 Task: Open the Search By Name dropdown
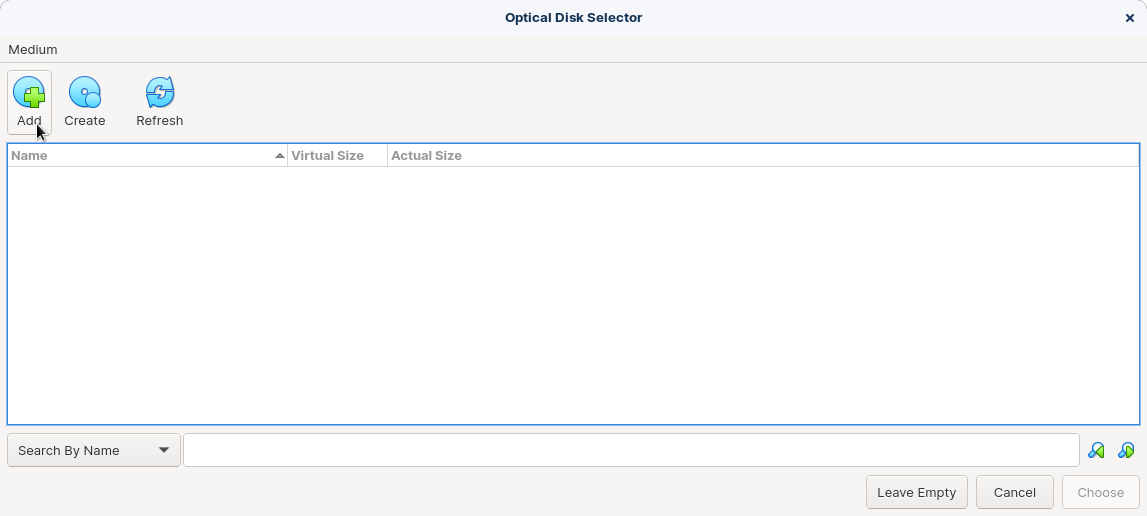(x=94, y=450)
